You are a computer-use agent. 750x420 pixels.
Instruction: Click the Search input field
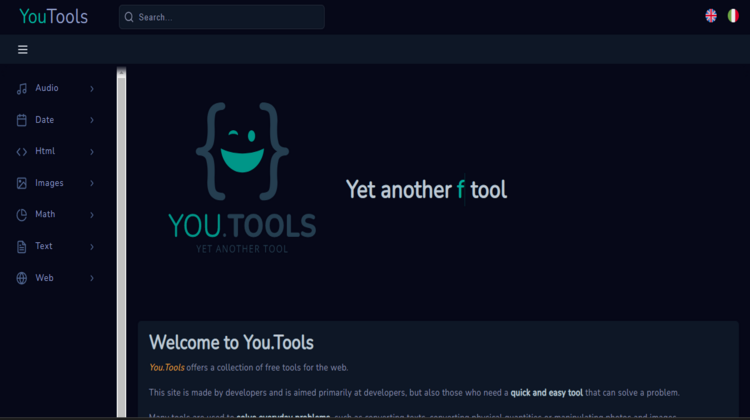click(x=221, y=17)
